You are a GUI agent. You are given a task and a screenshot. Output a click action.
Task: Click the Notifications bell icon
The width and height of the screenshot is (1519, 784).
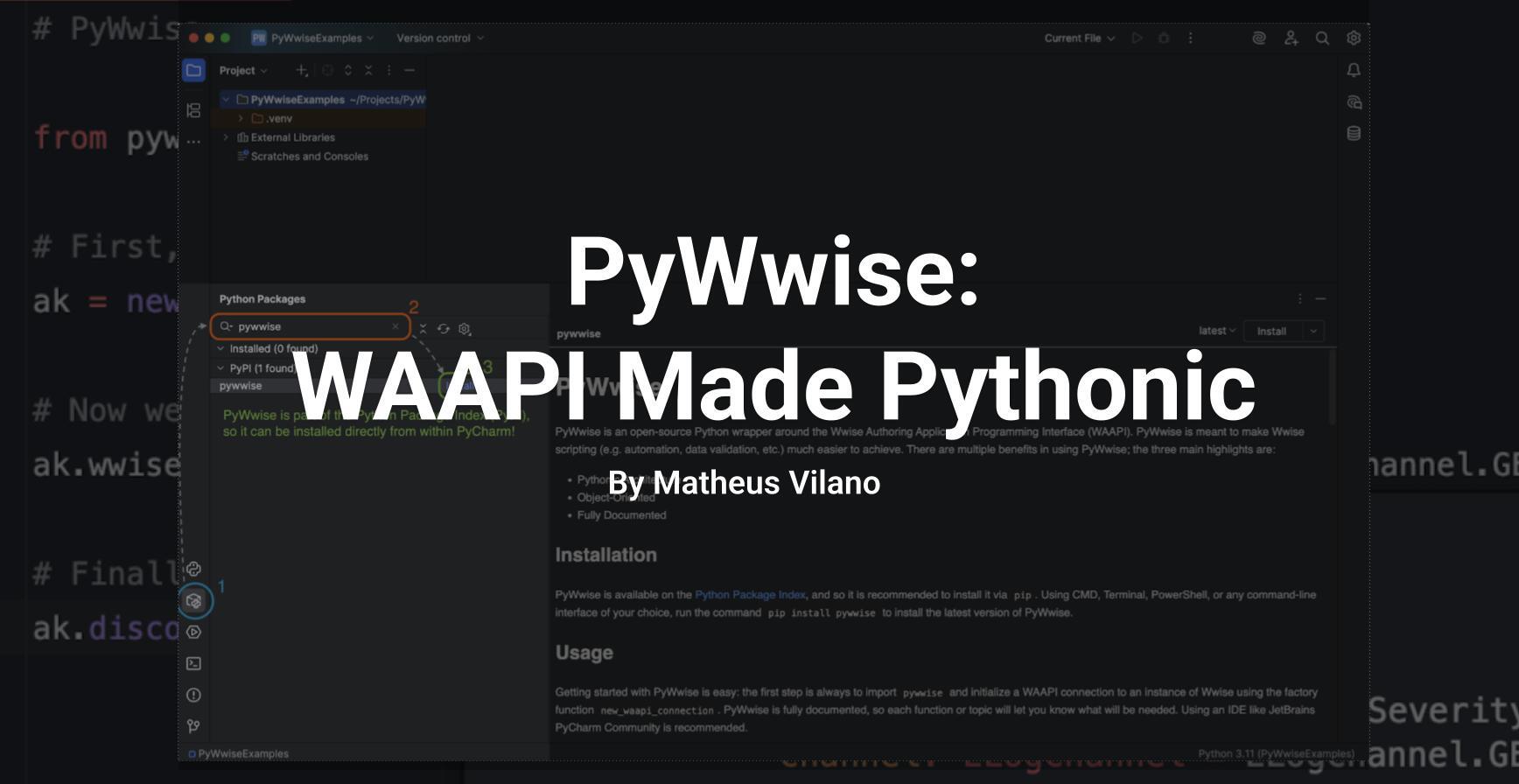tap(1354, 70)
